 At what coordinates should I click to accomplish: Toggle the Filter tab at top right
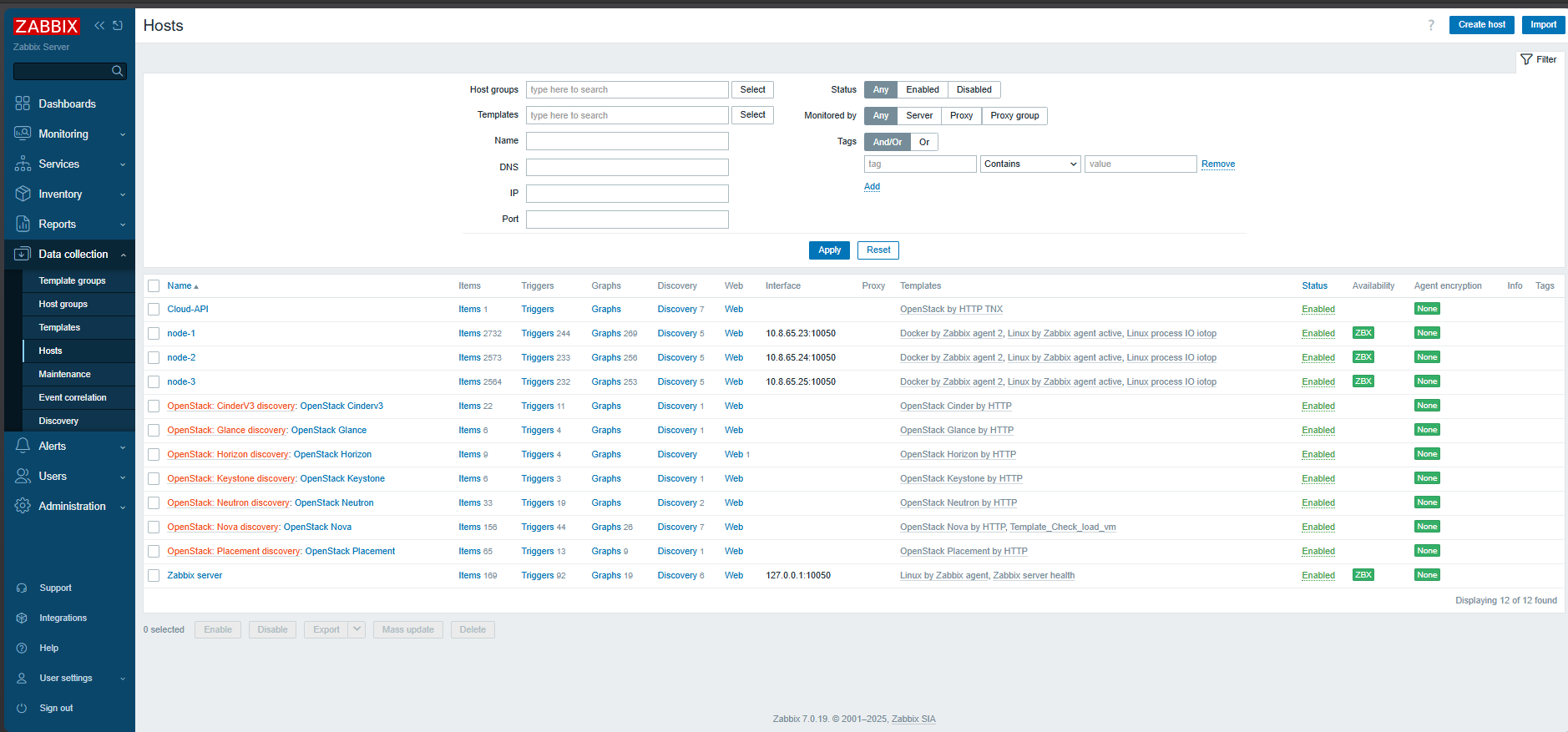click(x=1539, y=60)
